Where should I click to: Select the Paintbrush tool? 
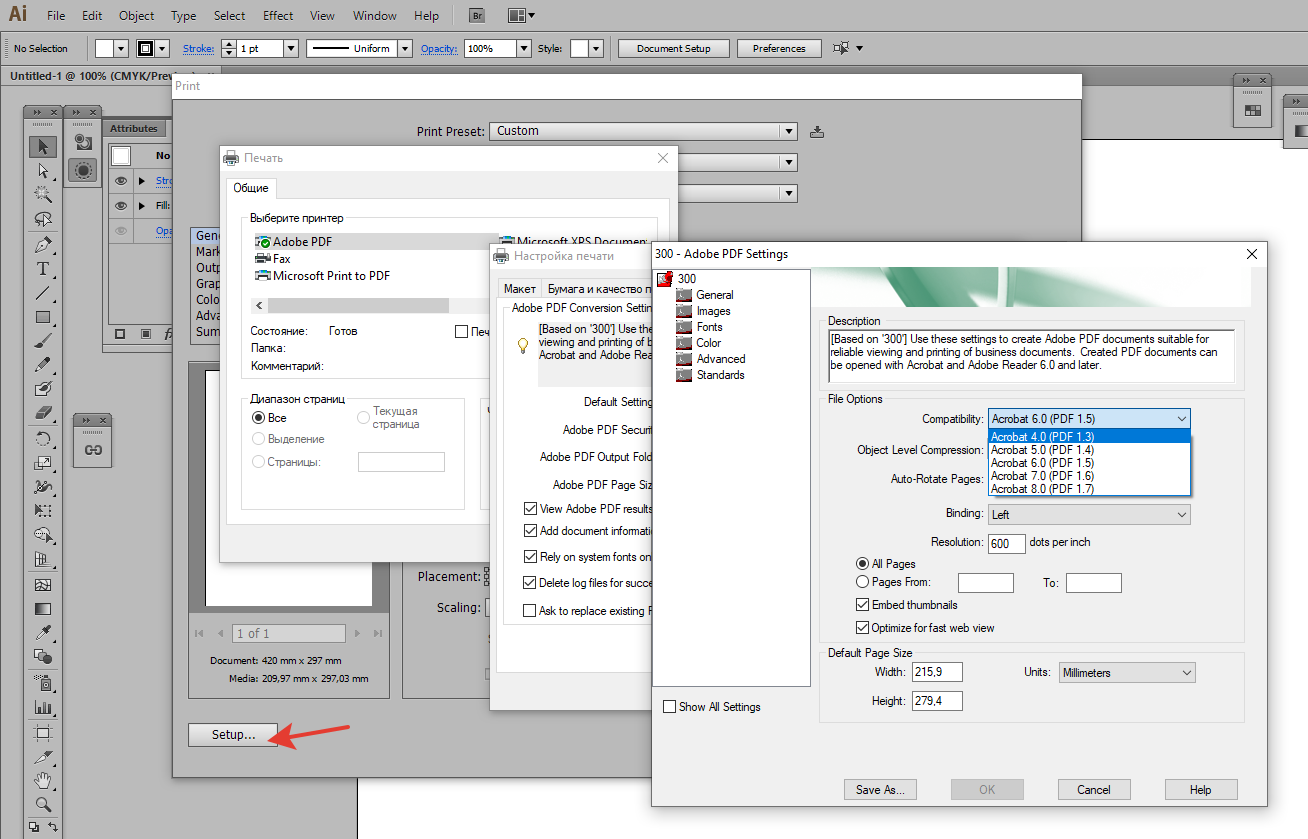coord(43,341)
